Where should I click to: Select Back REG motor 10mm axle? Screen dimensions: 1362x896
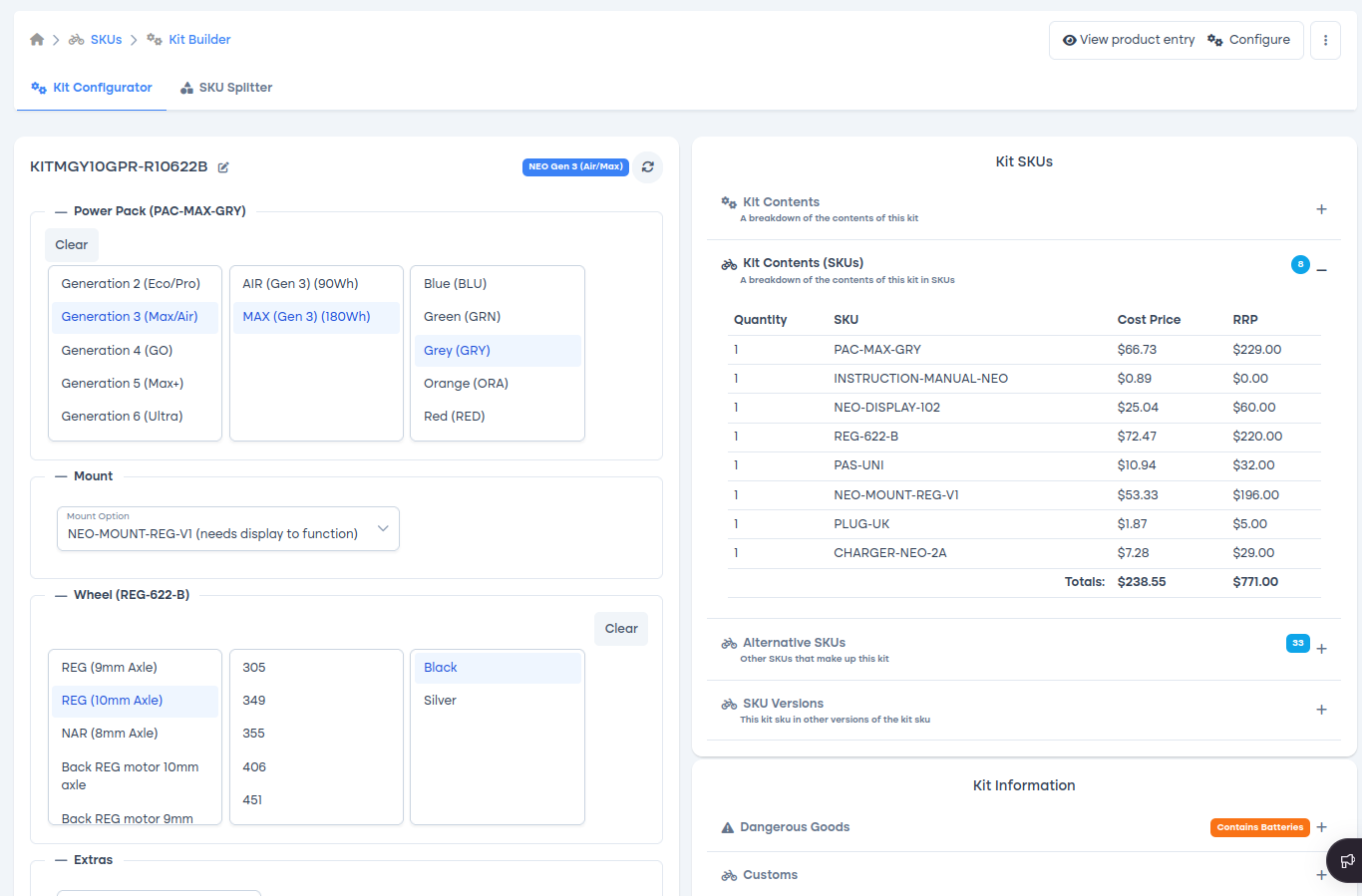tap(135, 776)
